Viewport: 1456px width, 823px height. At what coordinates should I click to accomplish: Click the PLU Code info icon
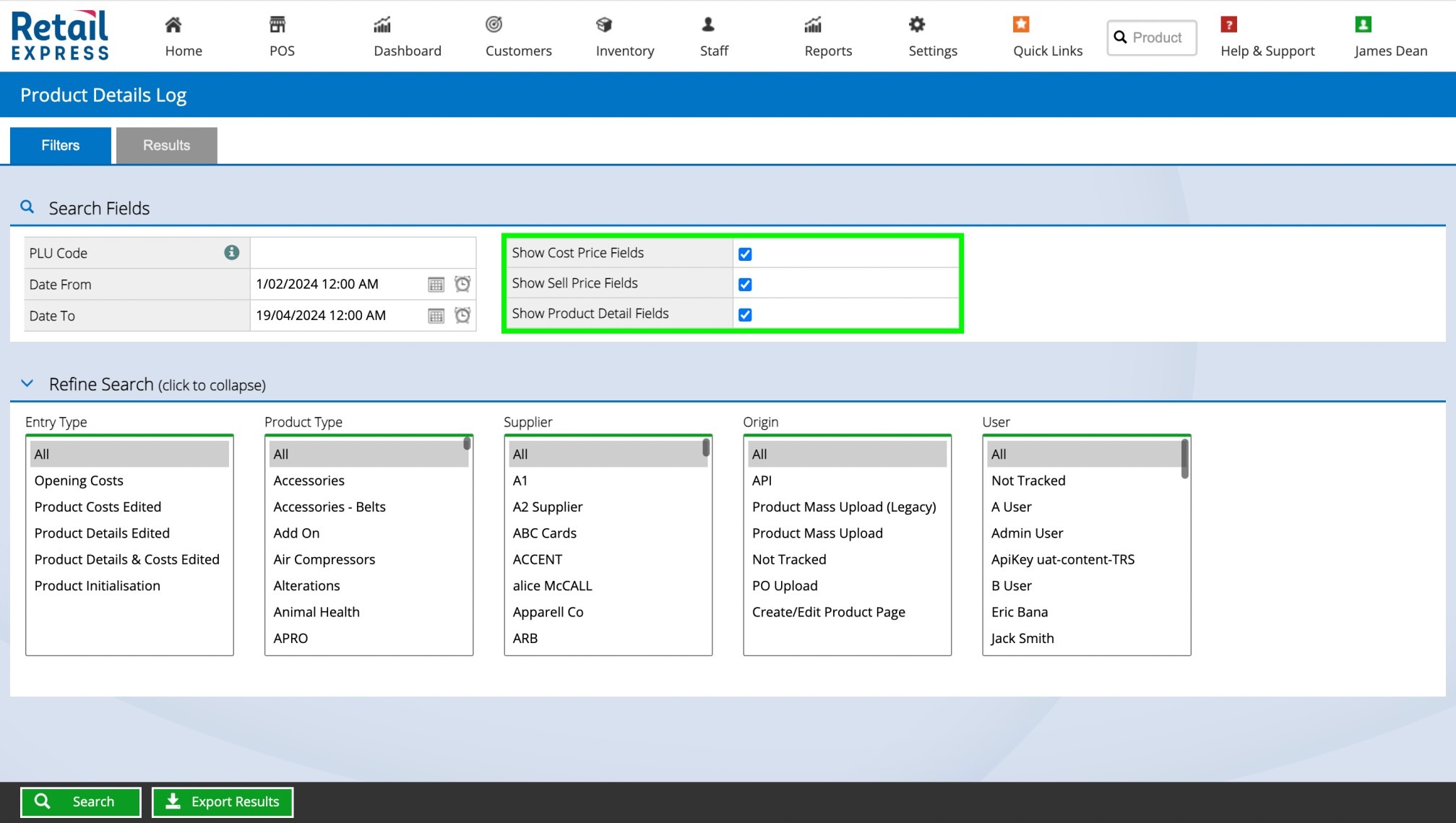(x=231, y=252)
